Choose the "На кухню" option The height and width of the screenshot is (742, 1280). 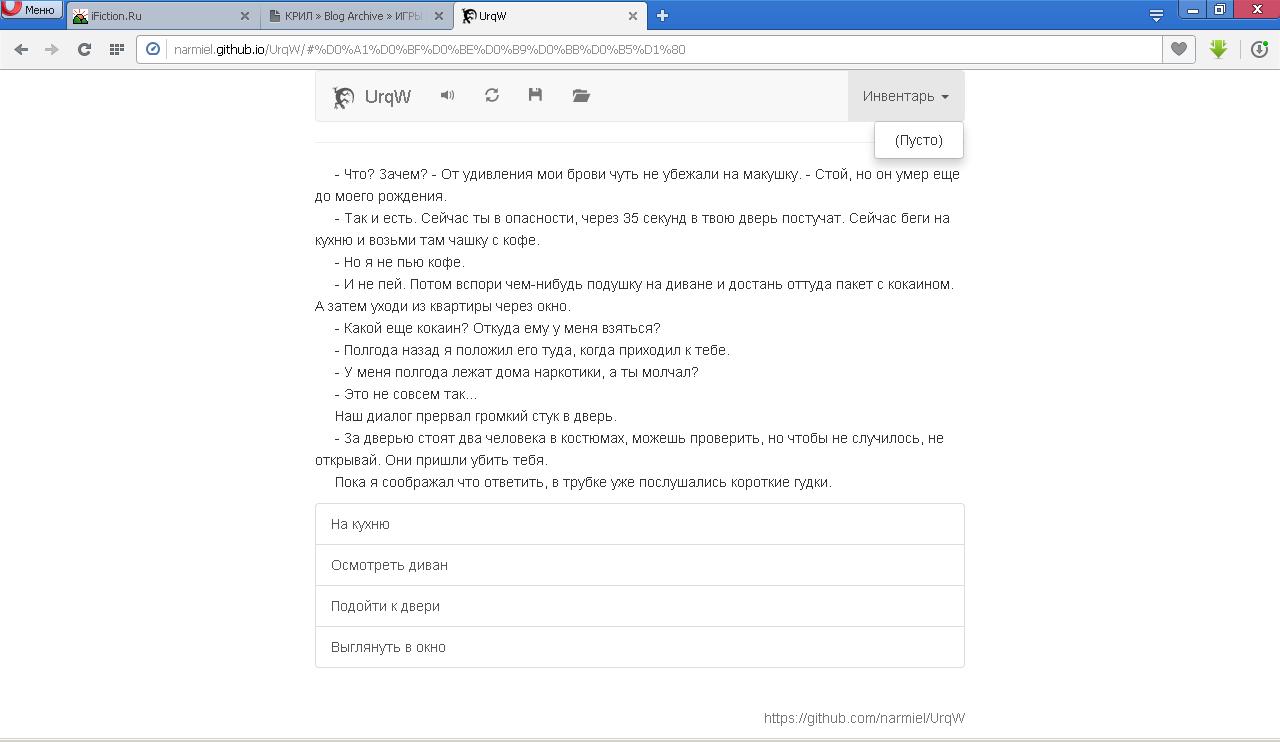coord(639,524)
